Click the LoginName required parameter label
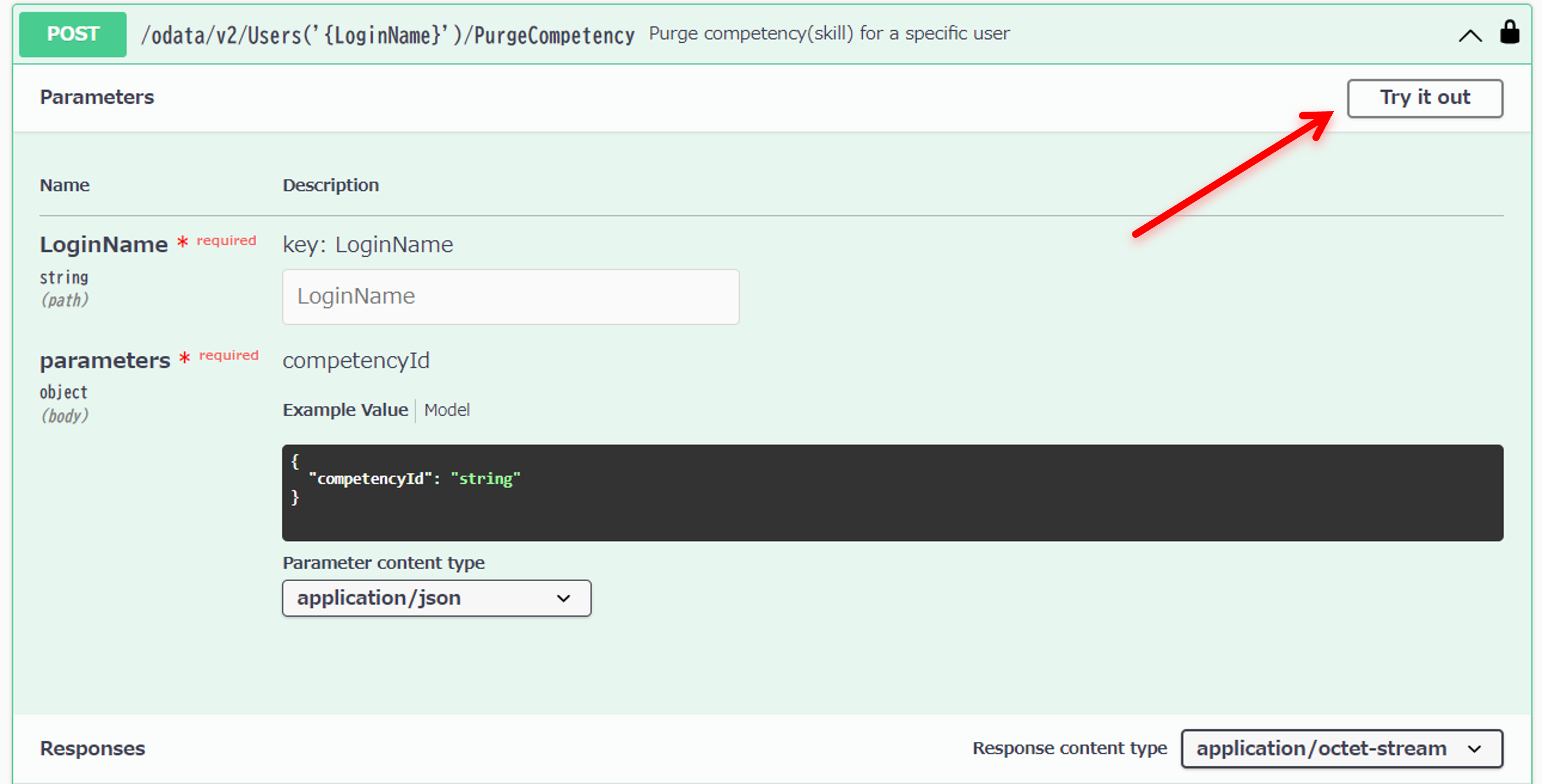Viewport: 1542px width, 784px height. click(x=104, y=244)
